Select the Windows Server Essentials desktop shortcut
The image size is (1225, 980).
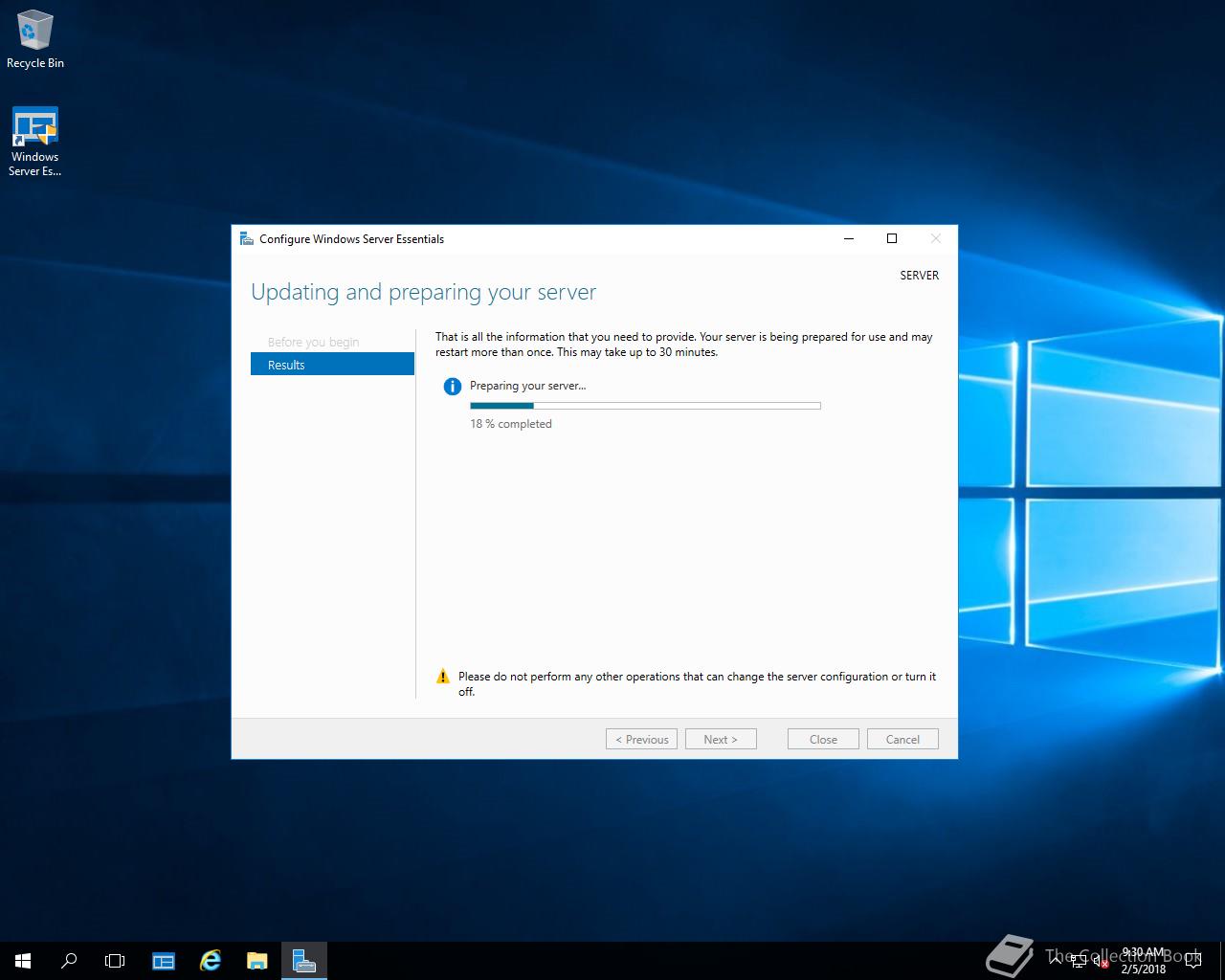point(35,142)
